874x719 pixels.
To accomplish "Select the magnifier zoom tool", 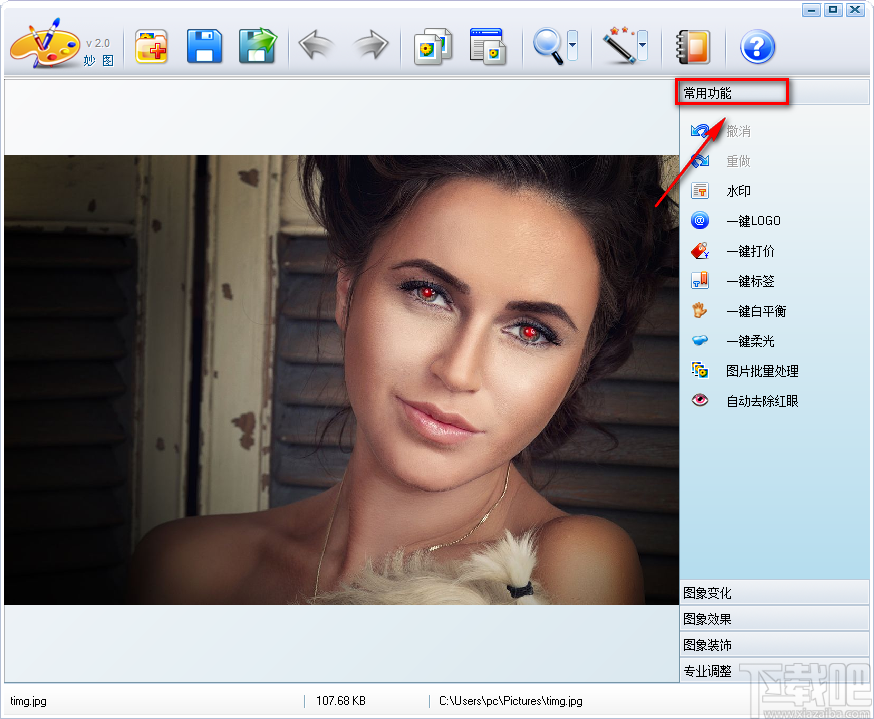I will [x=548, y=46].
